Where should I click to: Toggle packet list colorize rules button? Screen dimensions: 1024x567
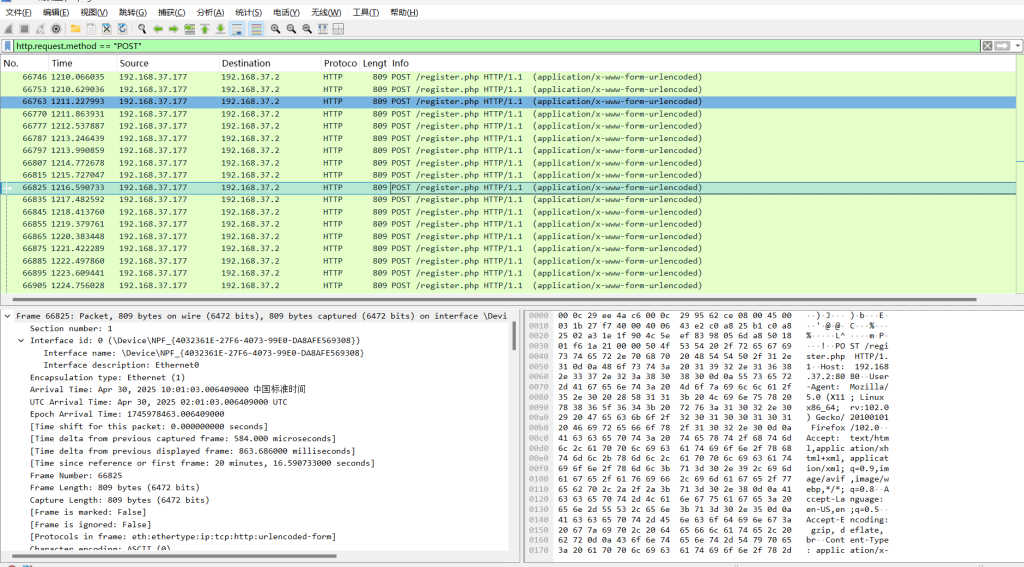click(256, 29)
